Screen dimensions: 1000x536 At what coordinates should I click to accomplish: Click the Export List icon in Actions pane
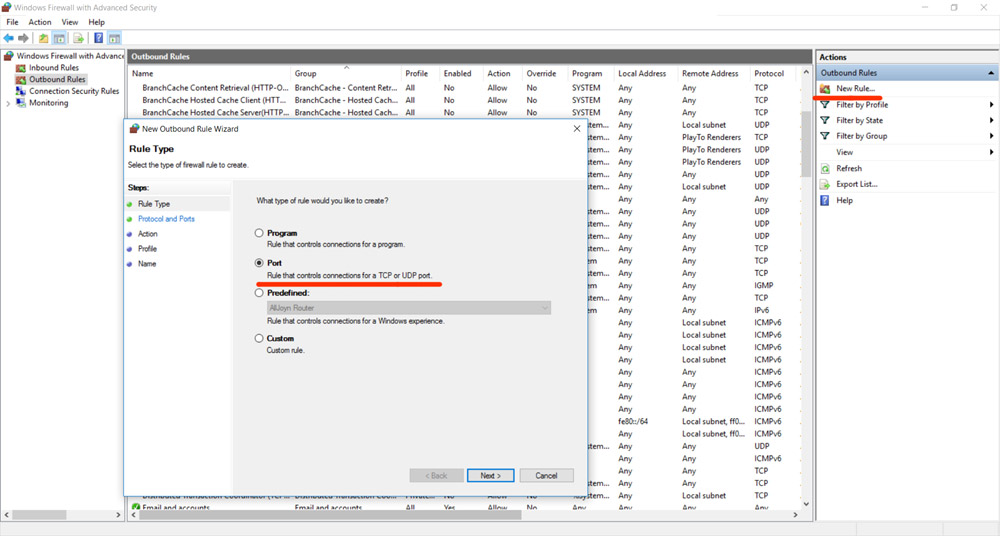pos(825,184)
